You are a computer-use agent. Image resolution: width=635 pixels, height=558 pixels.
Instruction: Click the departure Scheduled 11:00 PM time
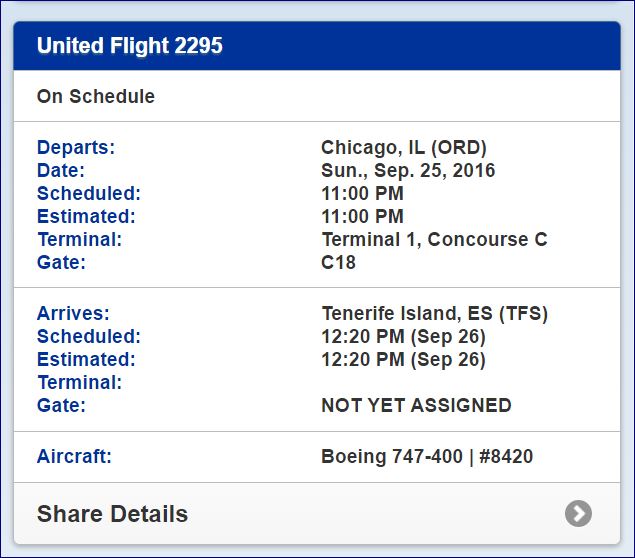[x=362, y=193]
